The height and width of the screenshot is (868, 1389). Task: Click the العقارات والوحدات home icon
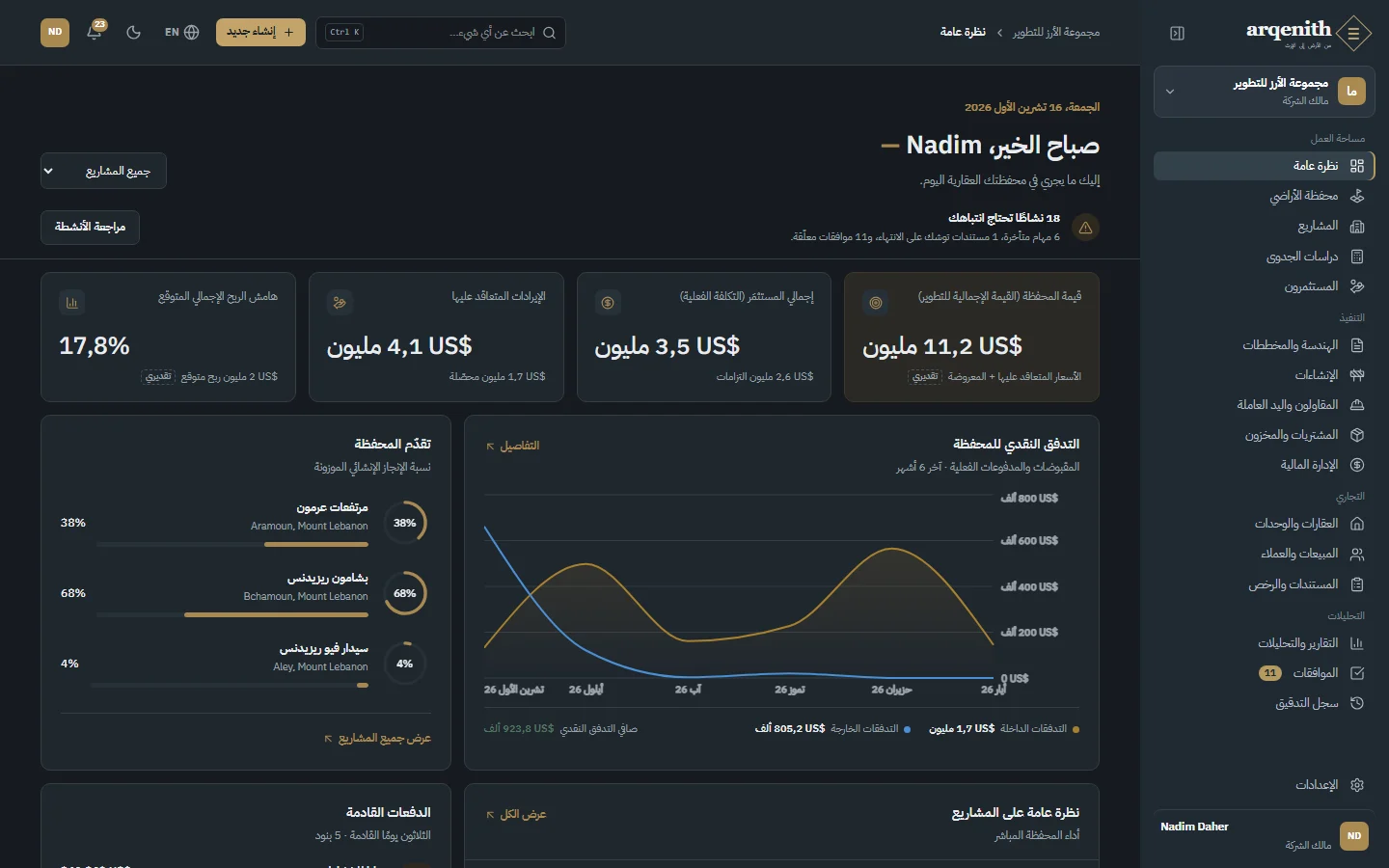click(1357, 524)
